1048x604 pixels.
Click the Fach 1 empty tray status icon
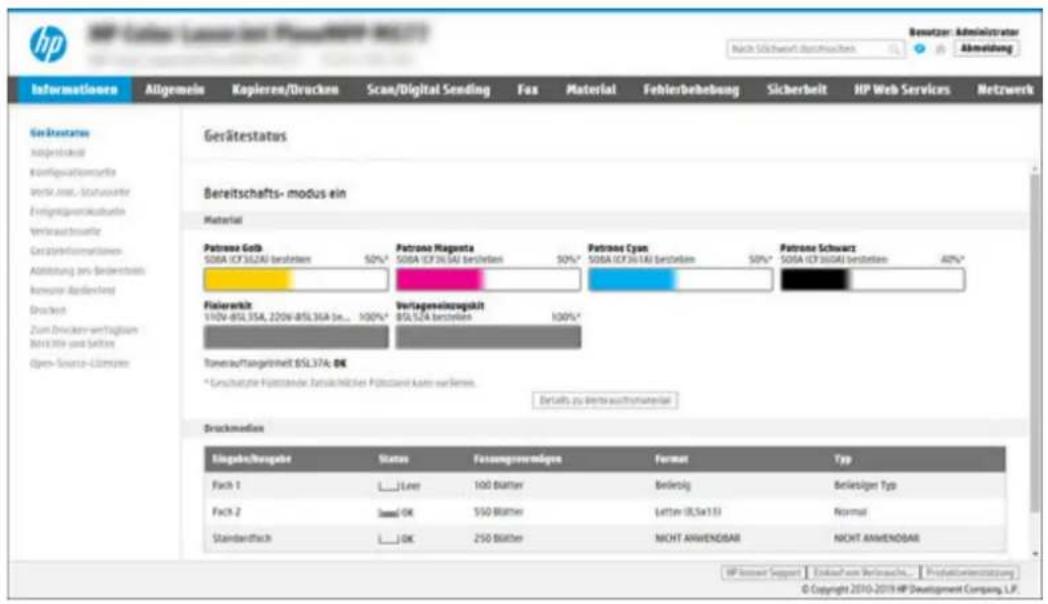(x=388, y=486)
